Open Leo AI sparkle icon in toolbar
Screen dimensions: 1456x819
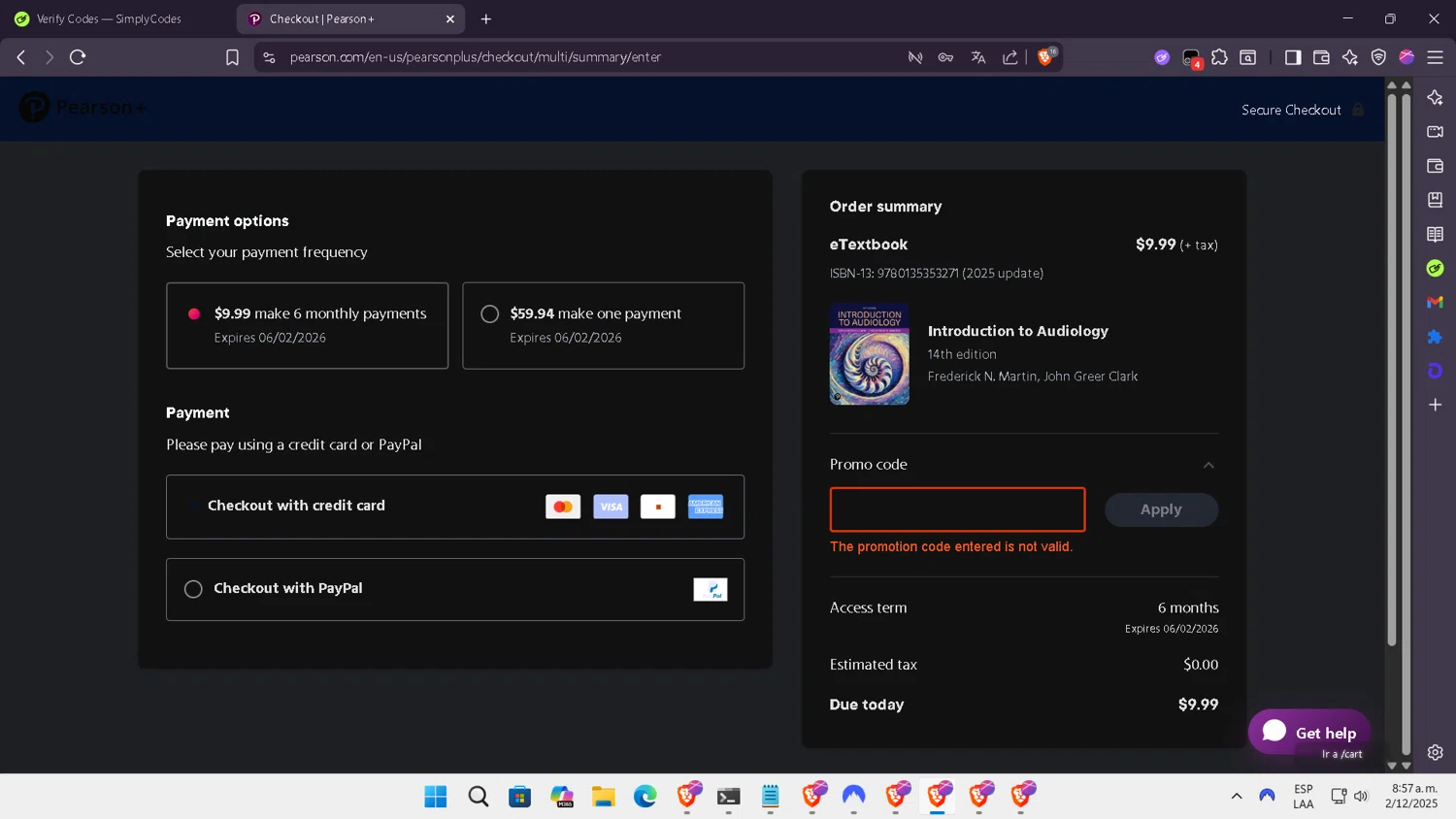(x=1350, y=57)
